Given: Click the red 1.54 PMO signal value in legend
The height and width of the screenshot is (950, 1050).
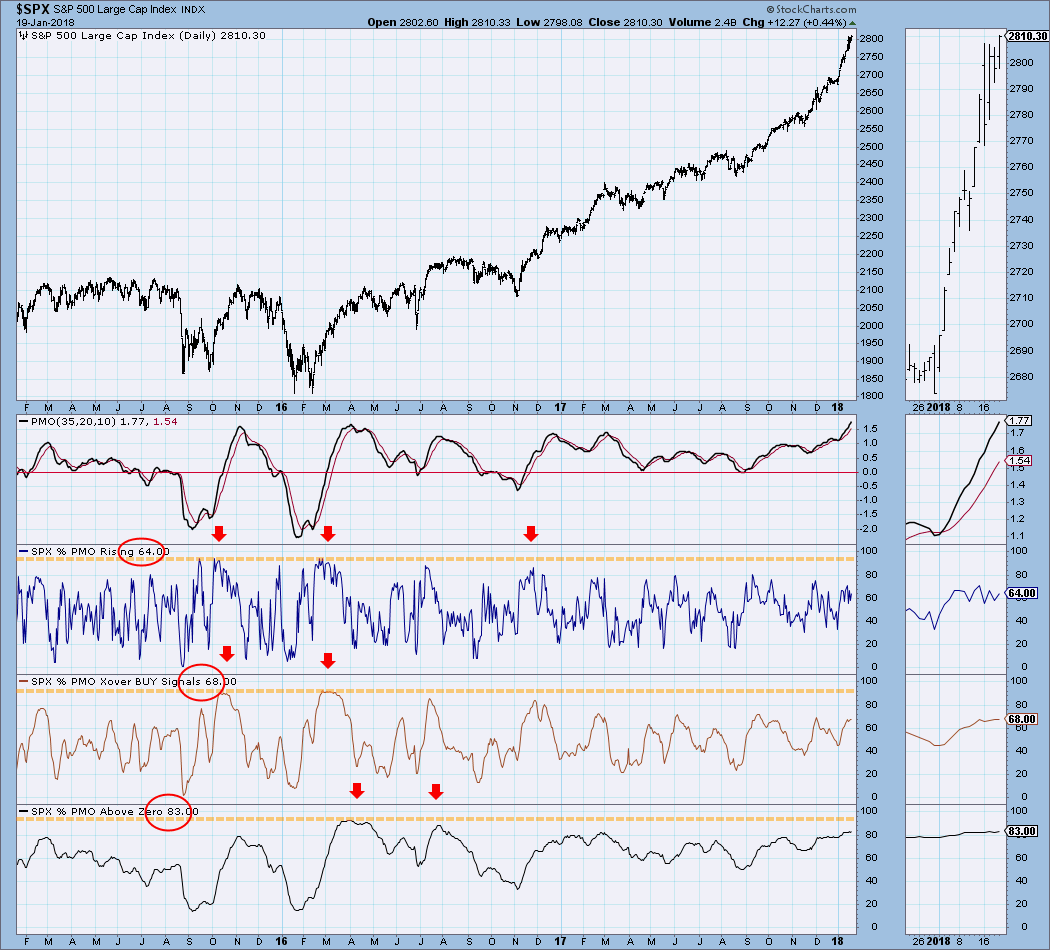Looking at the screenshot, I should click(165, 422).
